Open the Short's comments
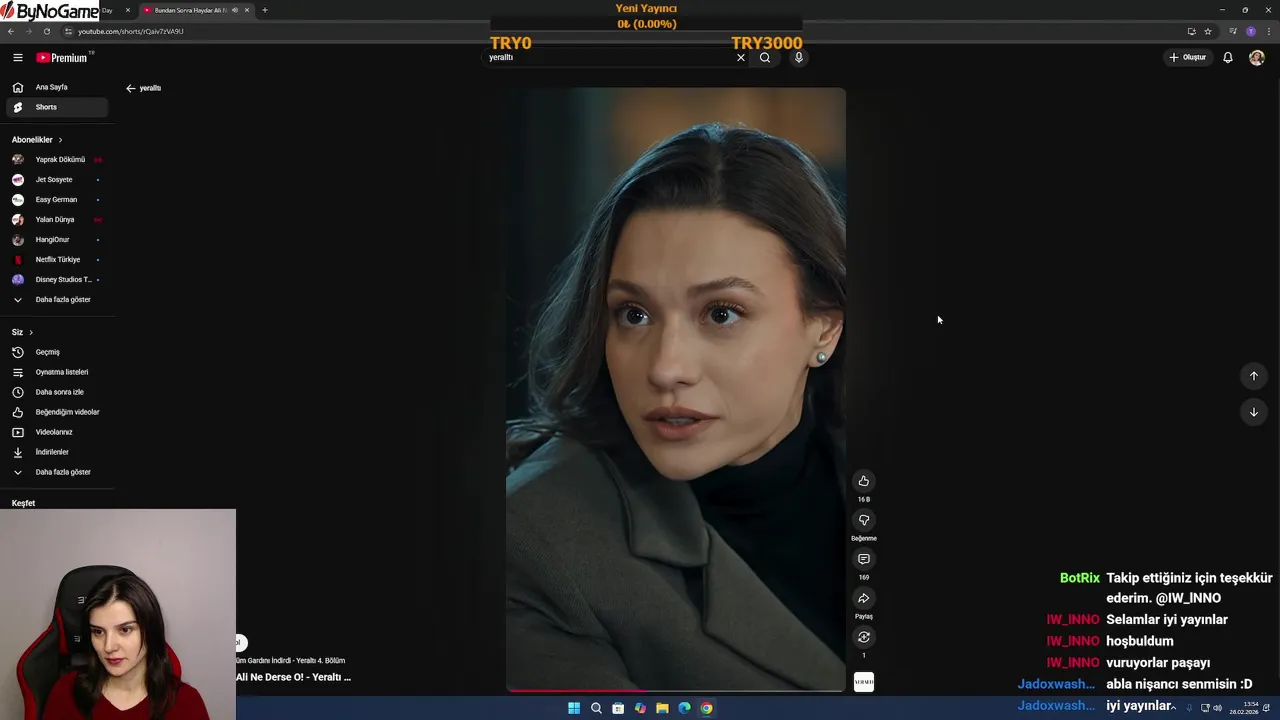Viewport: 1280px width, 720px height. 864,559
